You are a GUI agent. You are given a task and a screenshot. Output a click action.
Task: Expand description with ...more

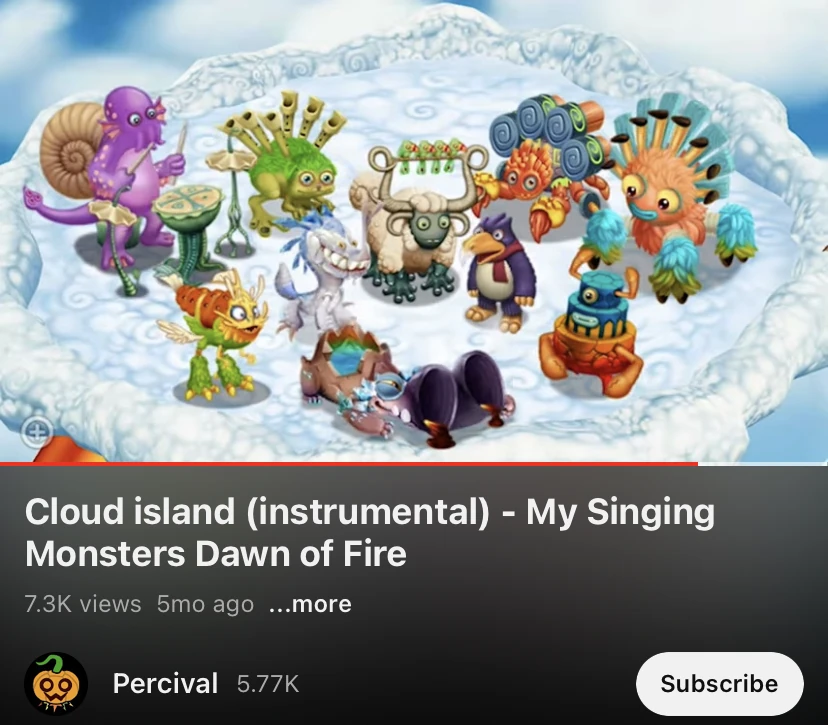tap(310, 604)
